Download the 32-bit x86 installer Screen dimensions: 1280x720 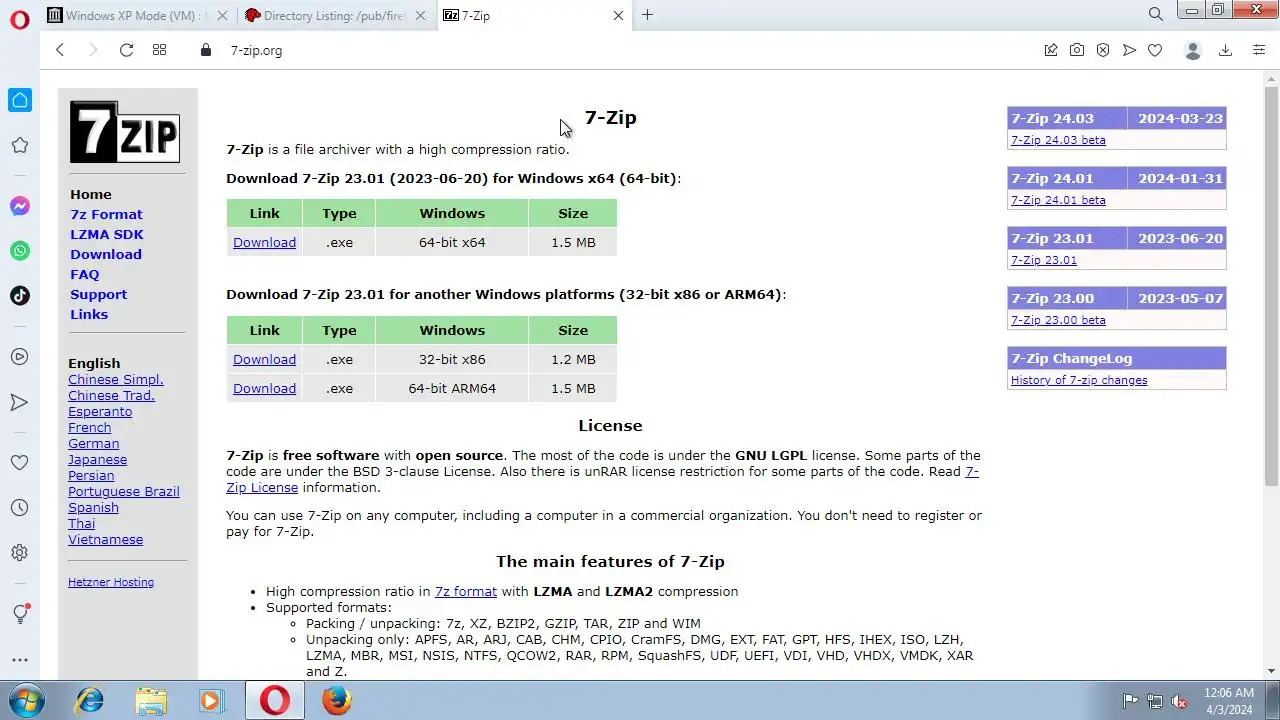click(264, 359)
